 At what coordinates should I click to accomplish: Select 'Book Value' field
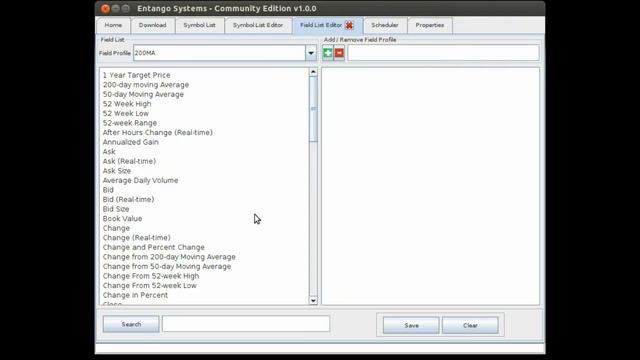122,219
